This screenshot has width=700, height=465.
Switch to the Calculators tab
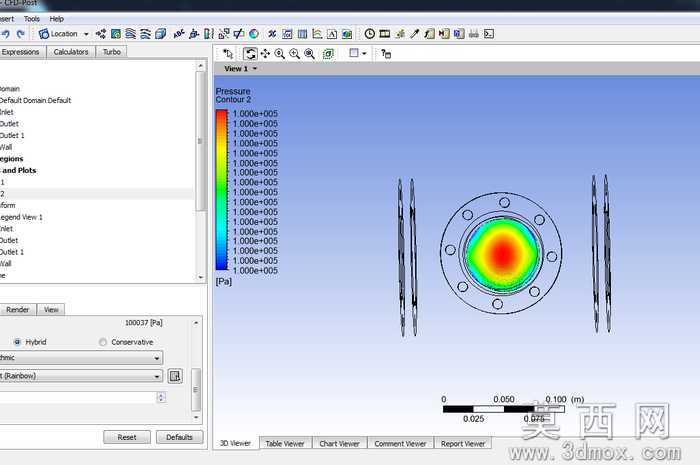[71, 52]
